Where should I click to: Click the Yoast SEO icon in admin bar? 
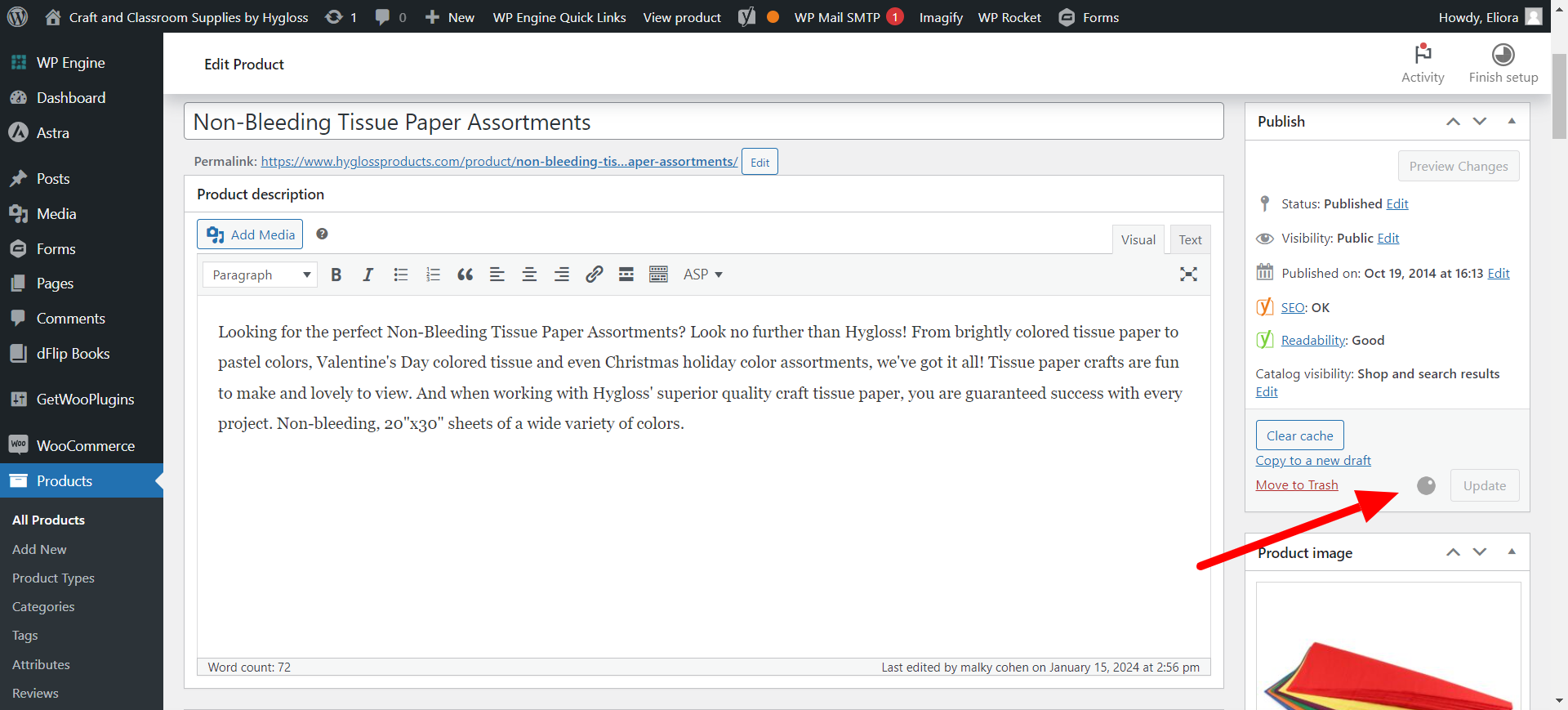click(x=747, y=17)
